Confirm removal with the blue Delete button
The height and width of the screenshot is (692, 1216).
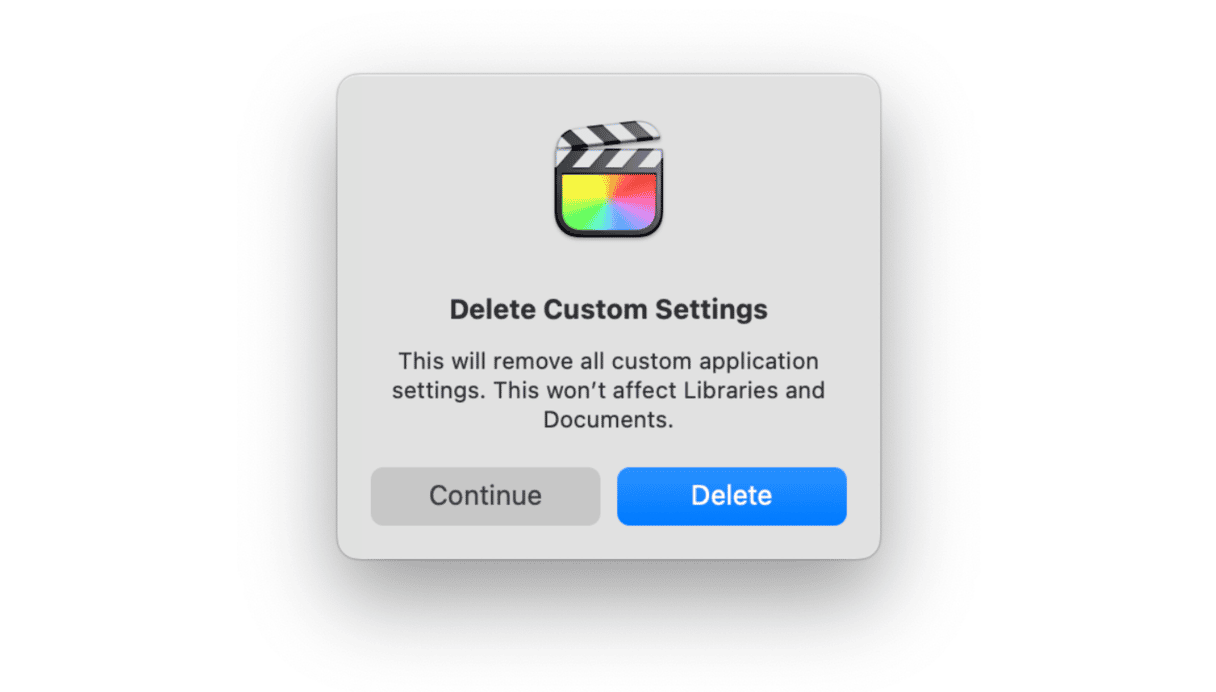731,496
